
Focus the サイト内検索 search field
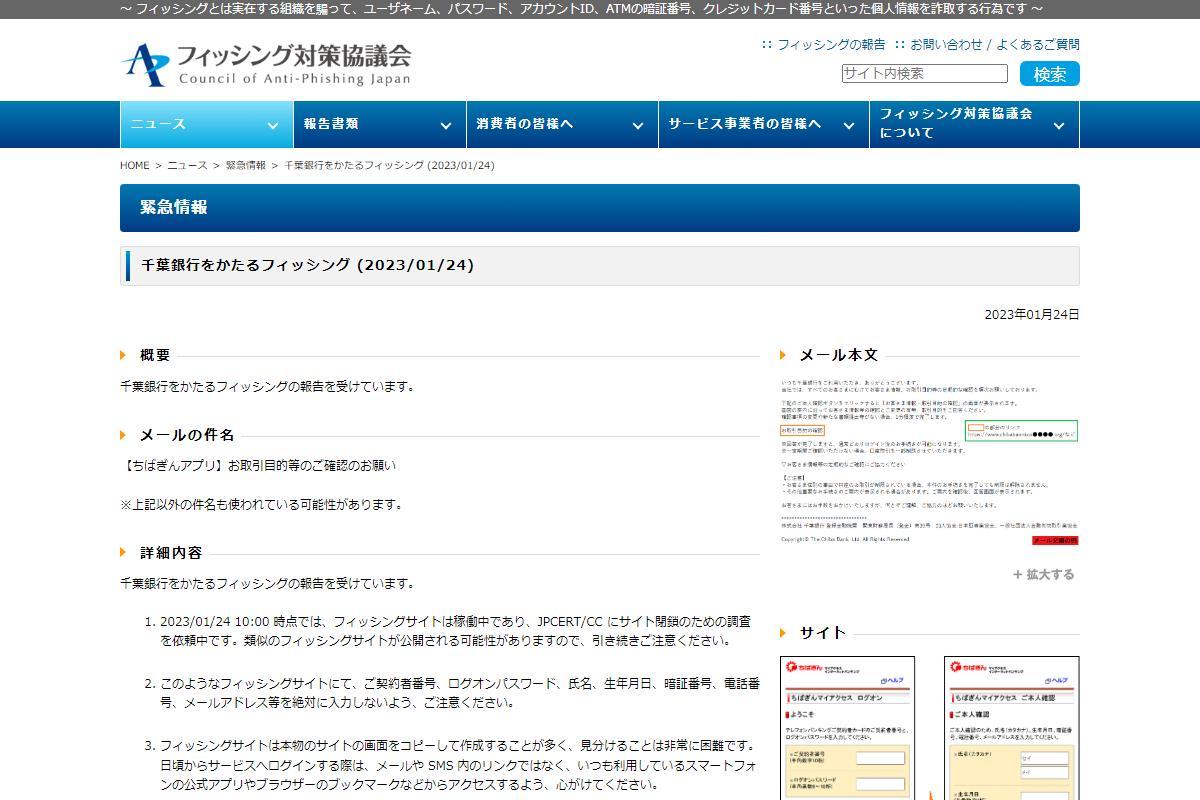tap(924, 73)
